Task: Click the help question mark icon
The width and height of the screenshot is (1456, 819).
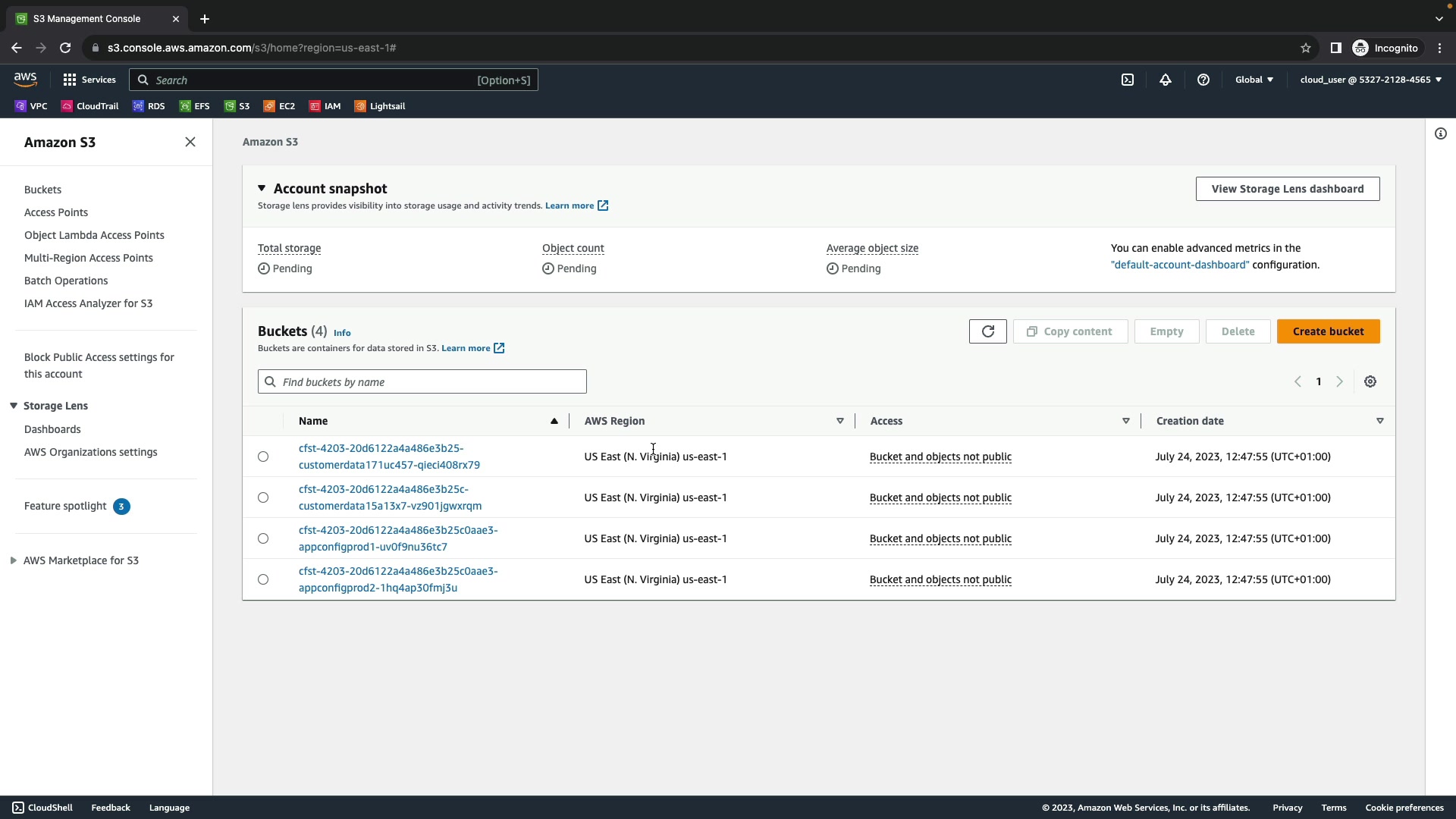Action: tap(1203, 80)
